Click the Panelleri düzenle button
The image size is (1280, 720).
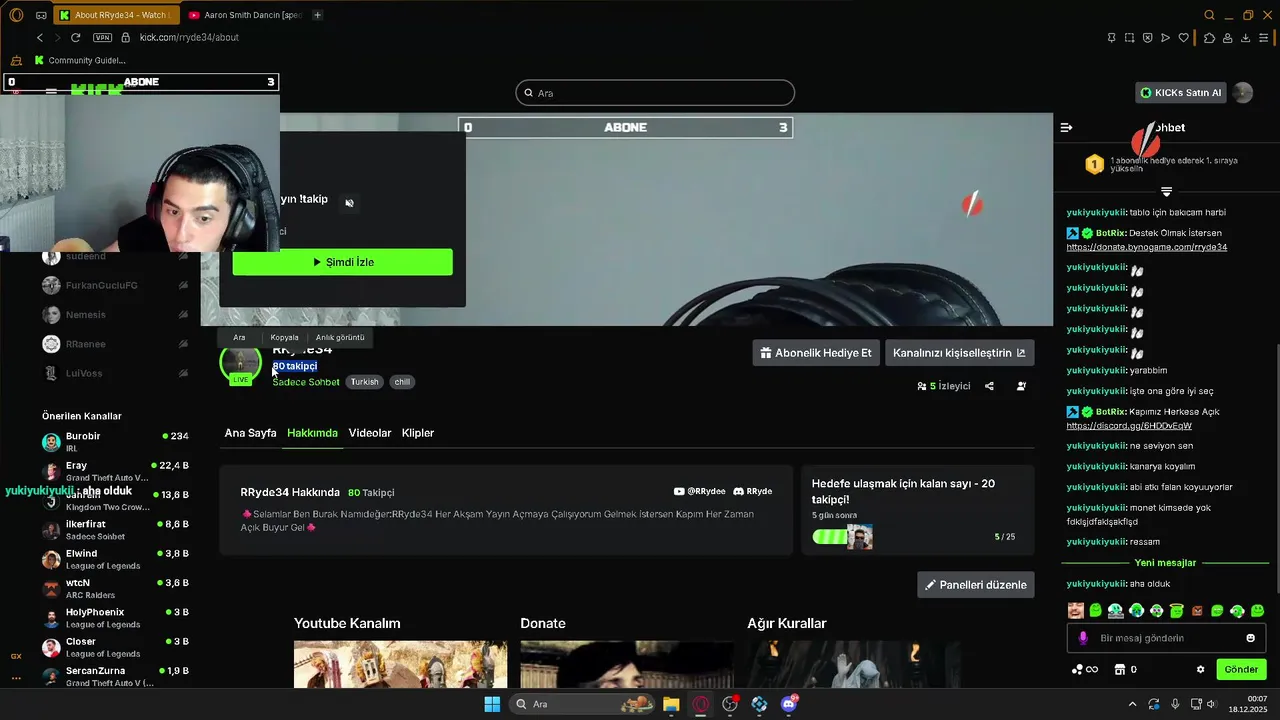976,585
